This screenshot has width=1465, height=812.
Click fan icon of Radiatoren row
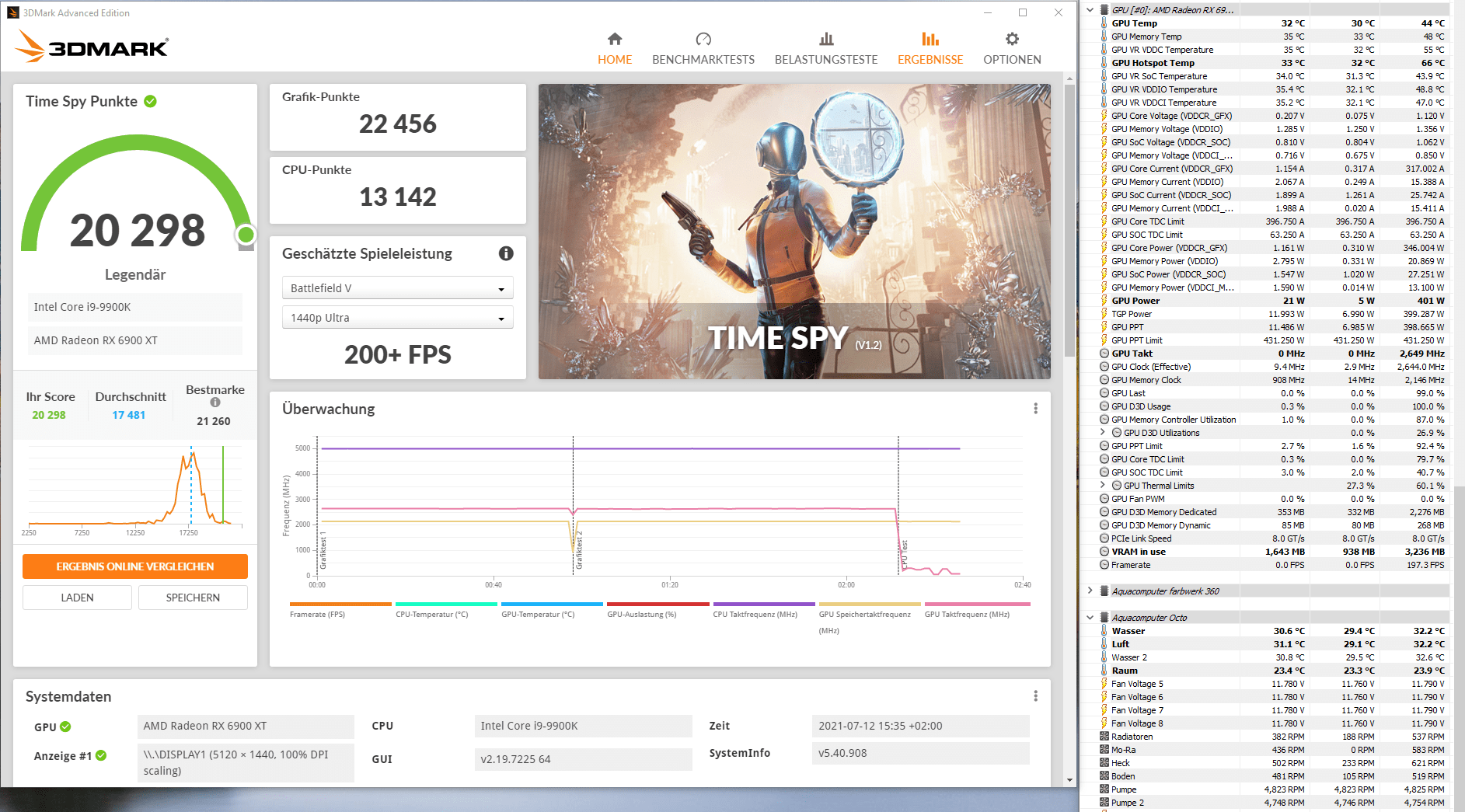pos(1104,737)
